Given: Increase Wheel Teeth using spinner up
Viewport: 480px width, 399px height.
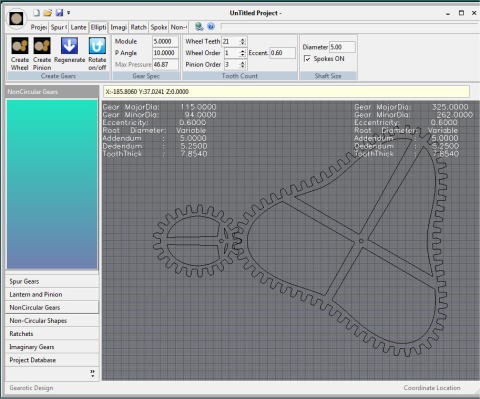Looking at the screenshot, I should 243,39.
